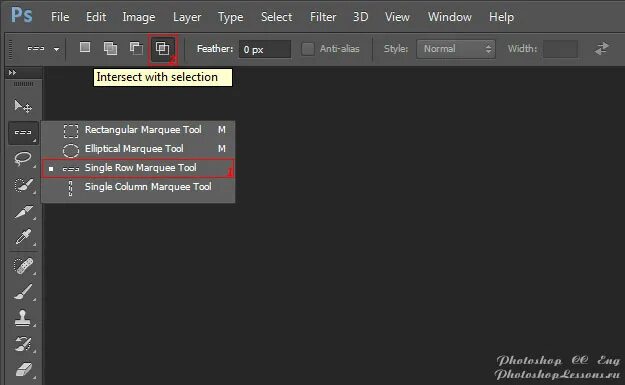Select the Brush tool
625x385 pixels.
coord(23,292)
